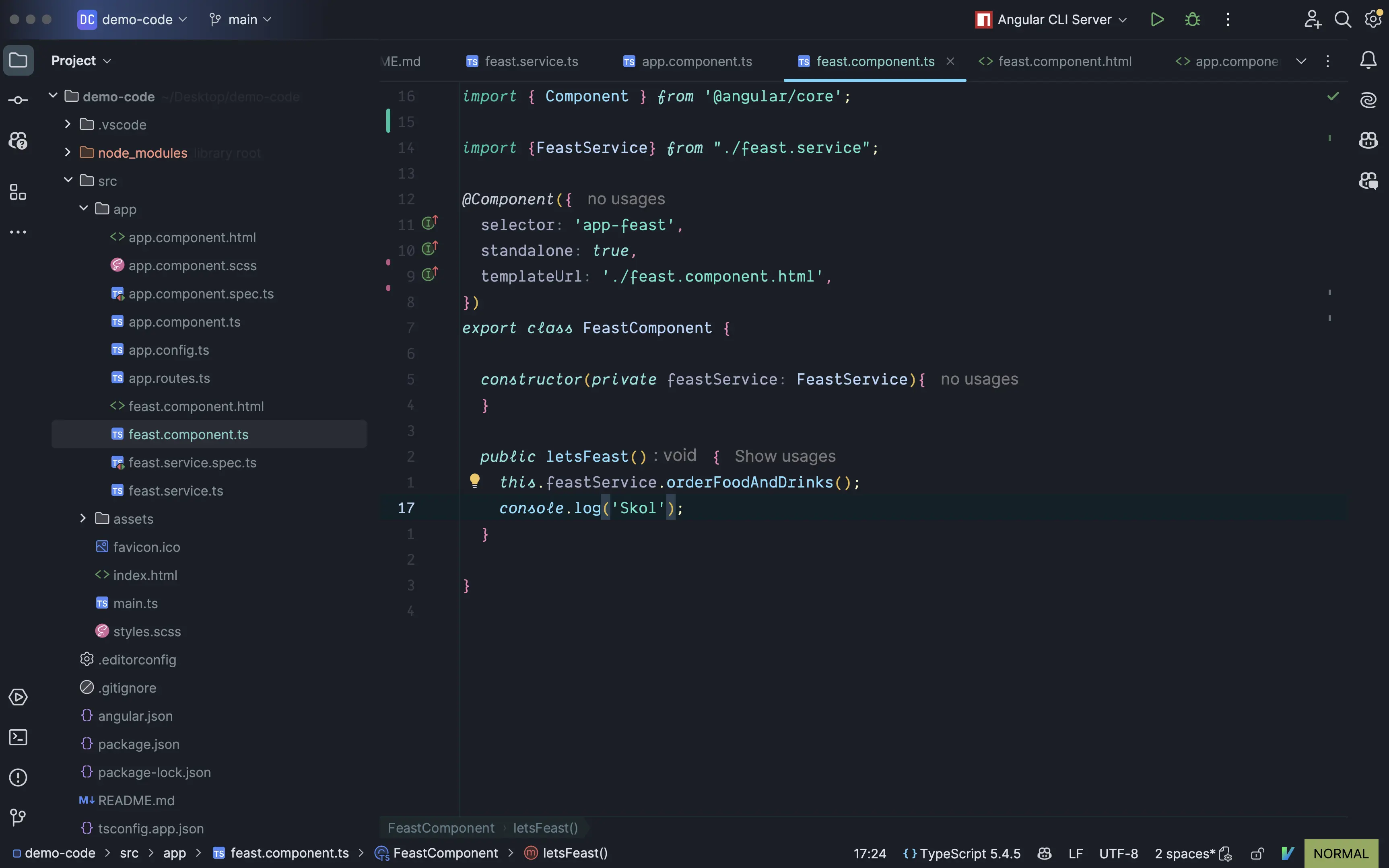Viewport: 1389px width, 868px height.
Task: Click the TypeScript 5.4.5 status widget
Action: pyautogui.click(x=961, y=854)
